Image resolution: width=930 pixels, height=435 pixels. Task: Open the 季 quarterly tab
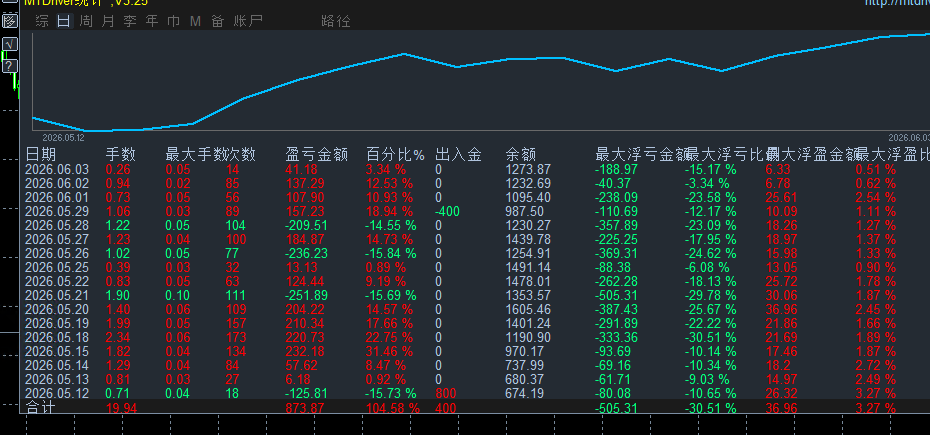coord(130,22)
